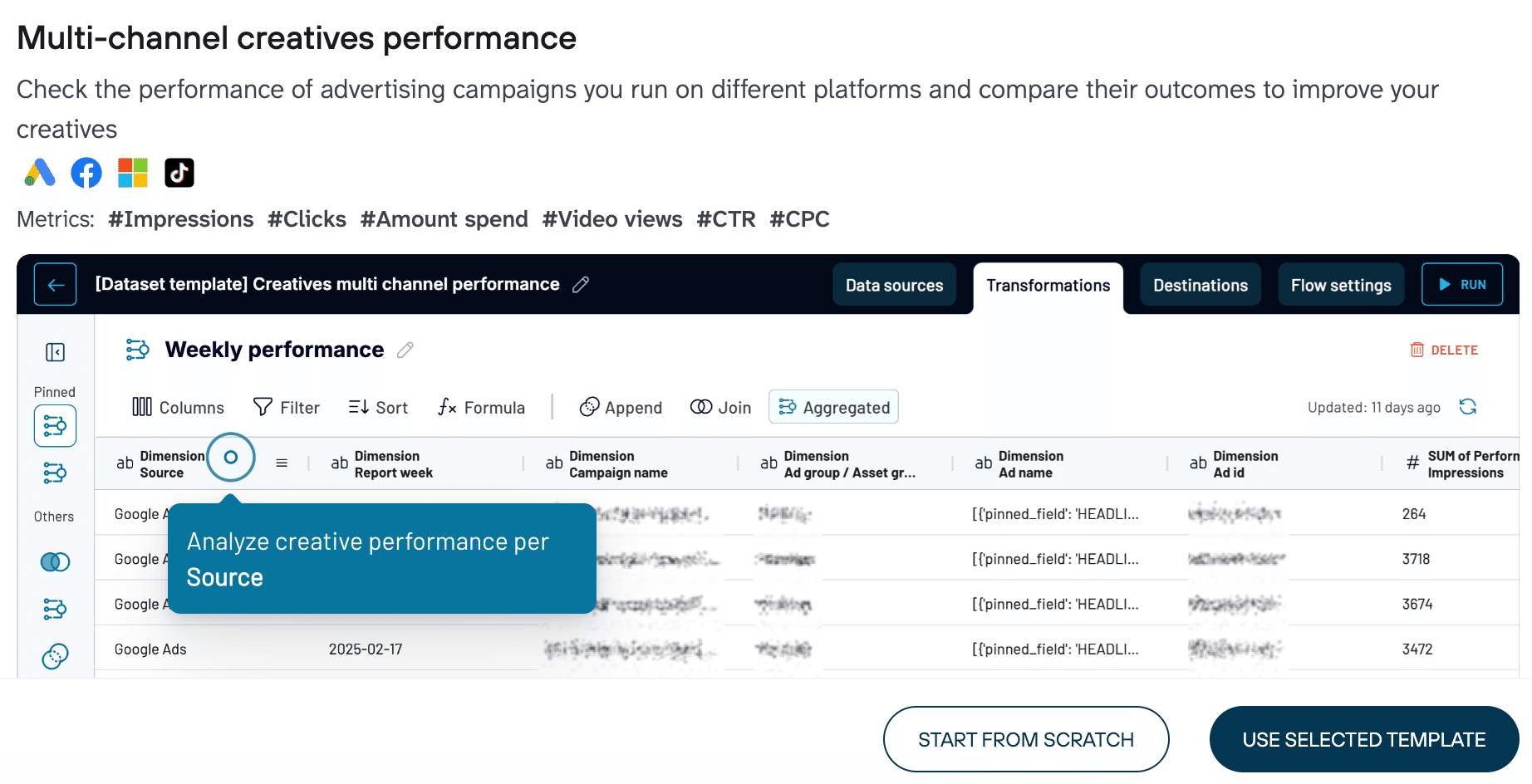Click the Weekly performance aggregate icon
This screenshot has height=784, width=1532.
click(x=137, y=350)
